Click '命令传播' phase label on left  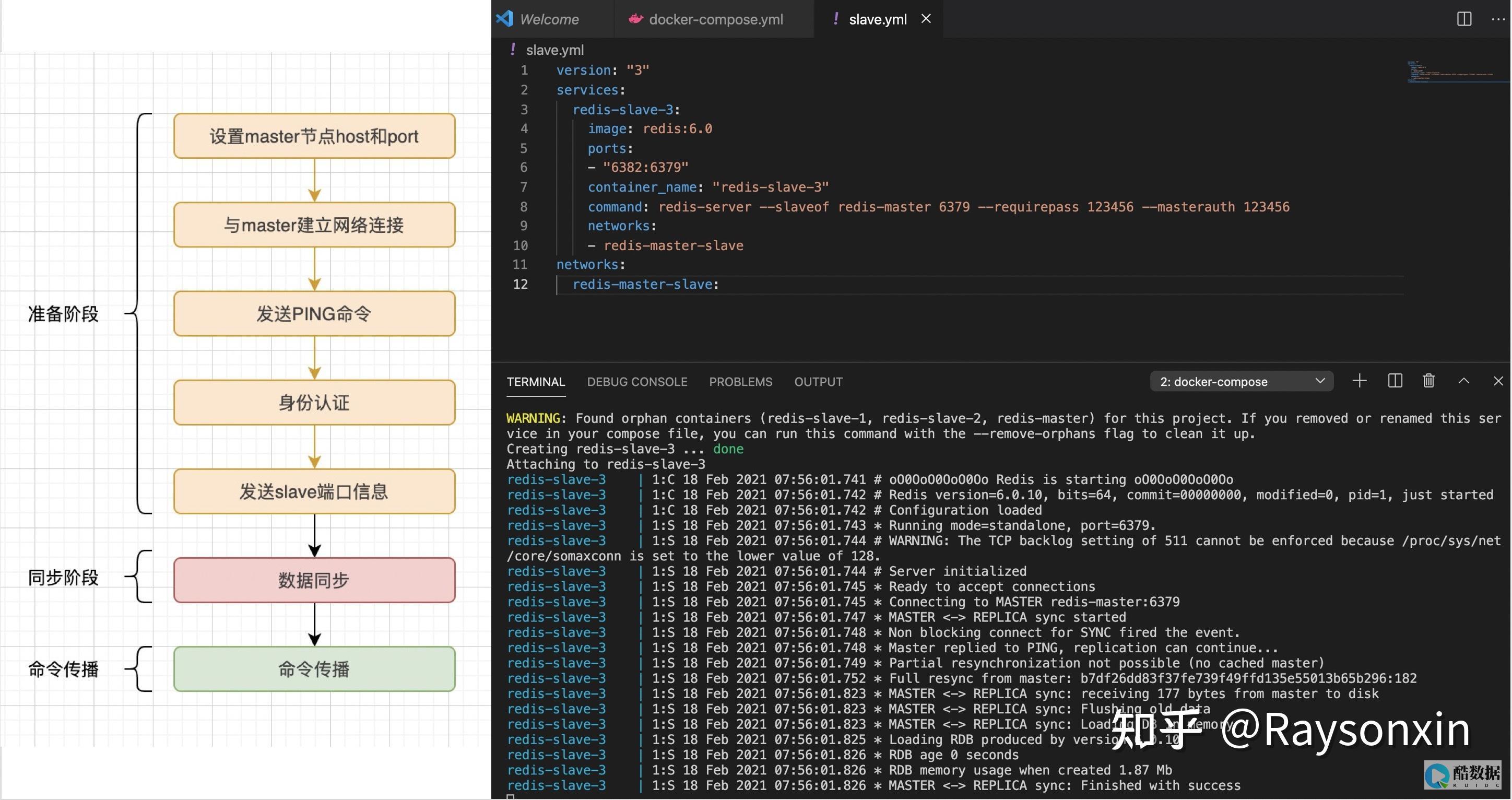pos(63,669)
